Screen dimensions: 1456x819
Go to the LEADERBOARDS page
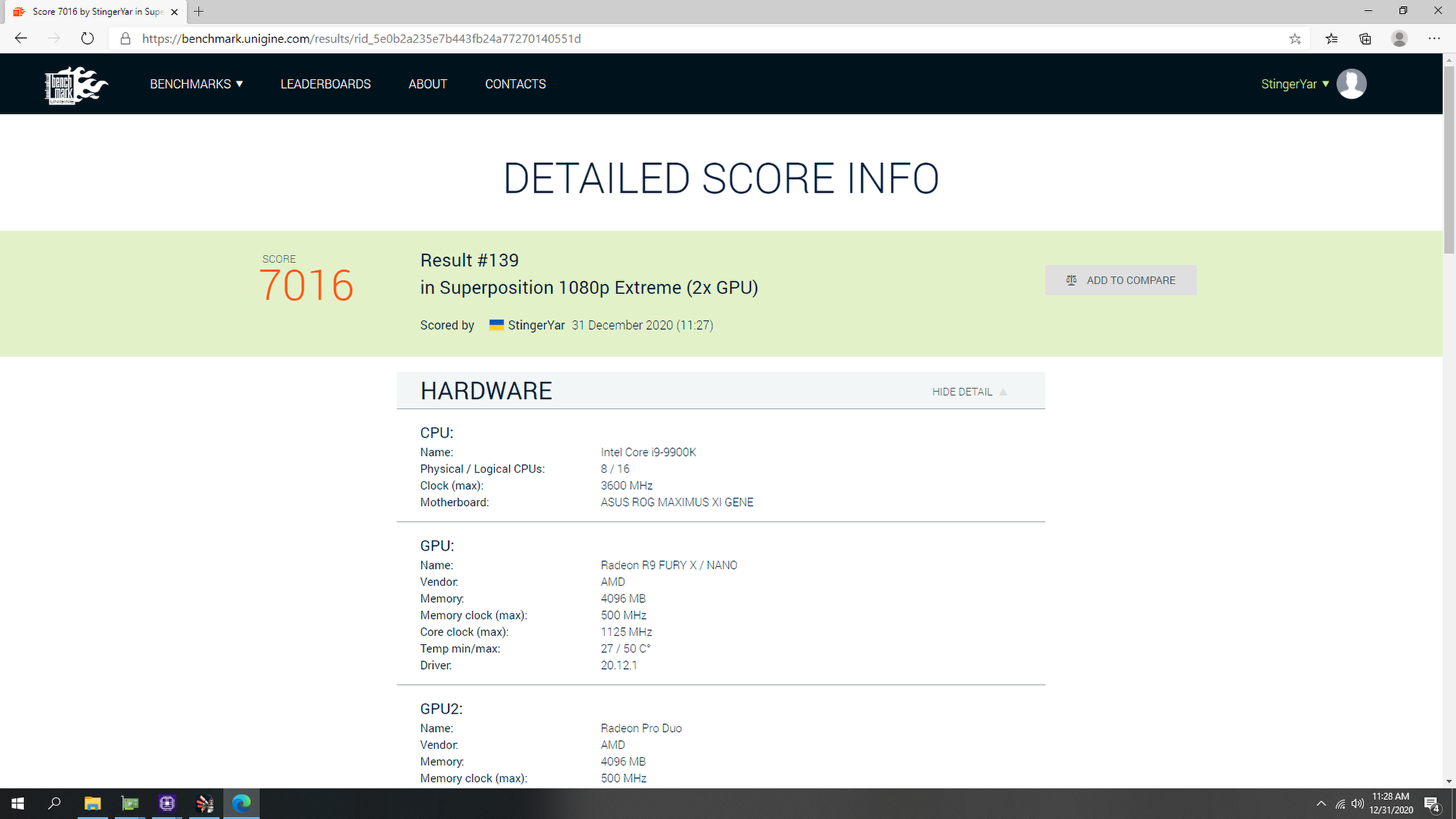pyautogui.click(x=325, y=84)
